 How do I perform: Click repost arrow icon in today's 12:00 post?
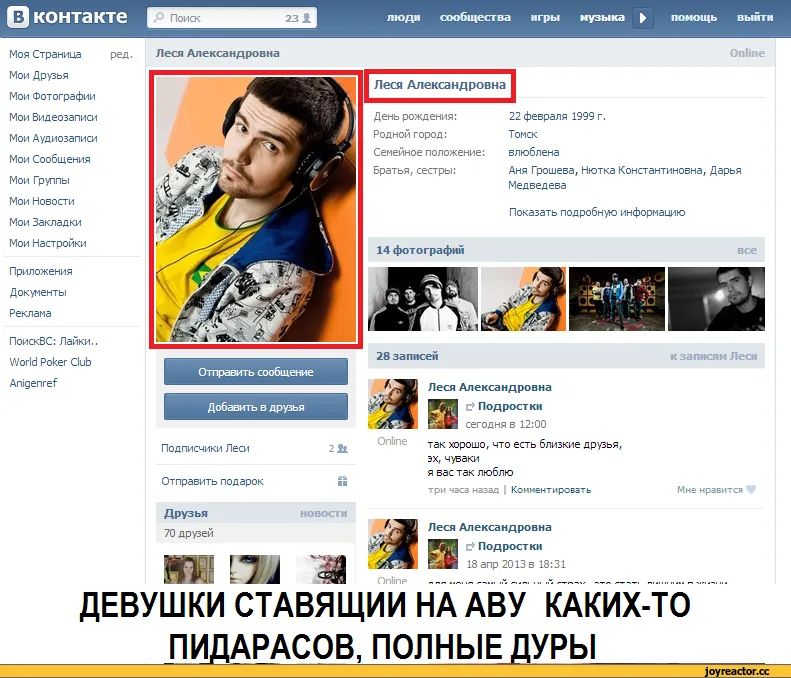470,407
